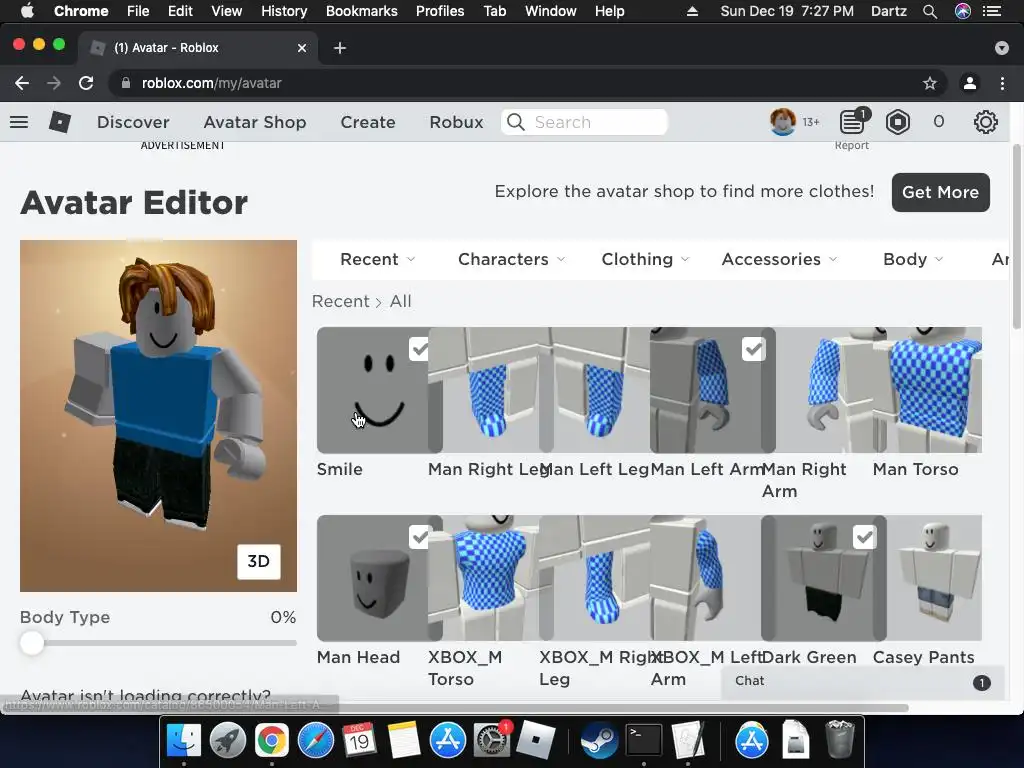Open Safari compass in the dock
This screenshot has width=1024, height=768.
(315, 740)
